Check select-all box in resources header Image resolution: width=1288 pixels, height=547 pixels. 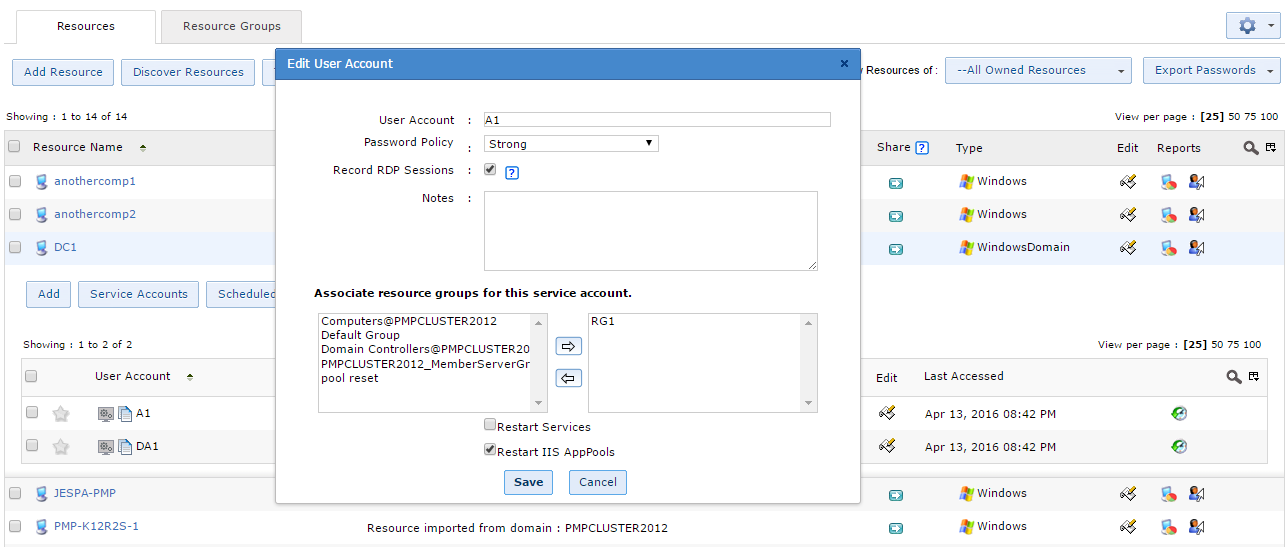click(14, 147)
